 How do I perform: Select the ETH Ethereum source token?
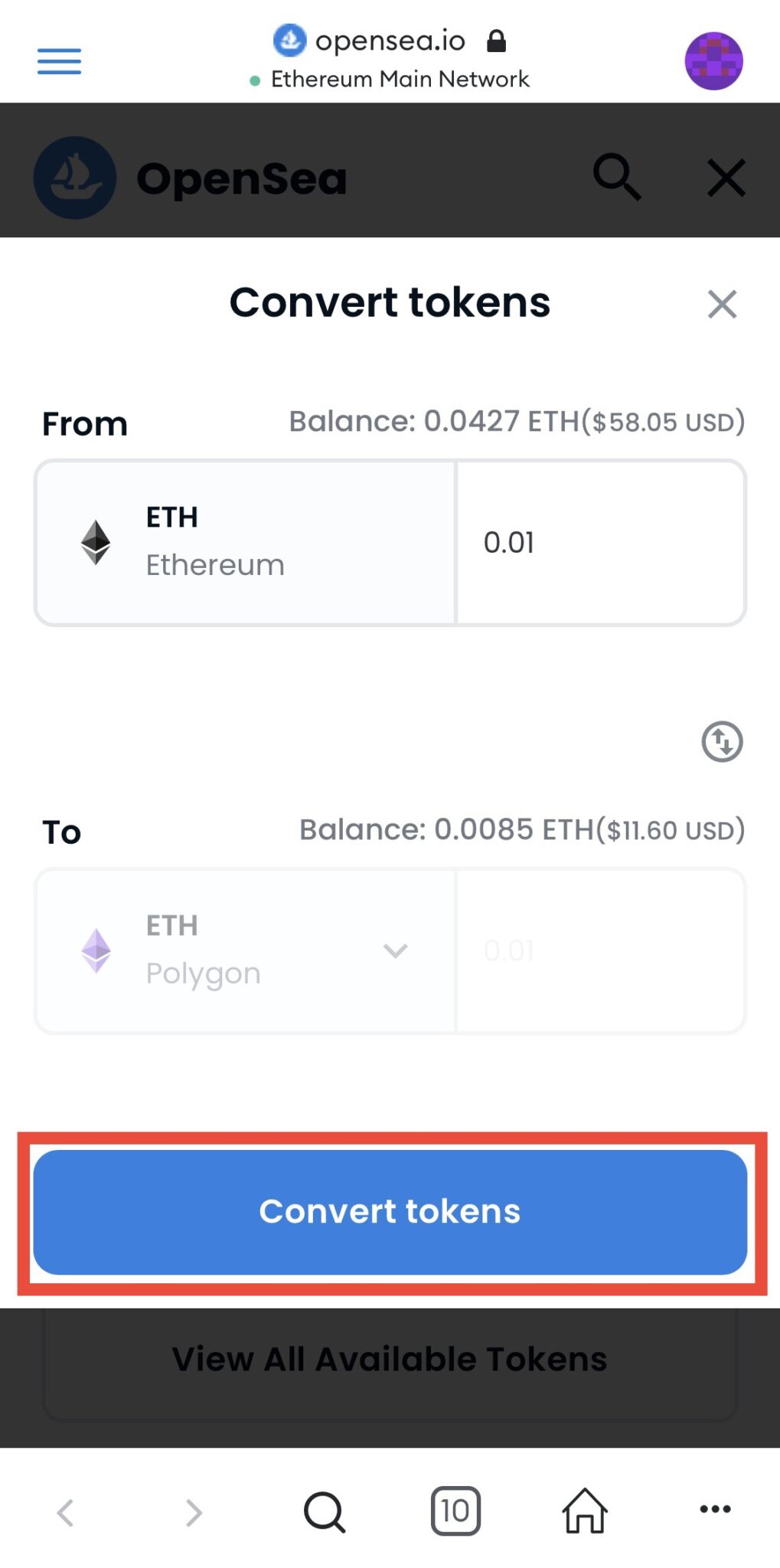(x=245, y=542)
